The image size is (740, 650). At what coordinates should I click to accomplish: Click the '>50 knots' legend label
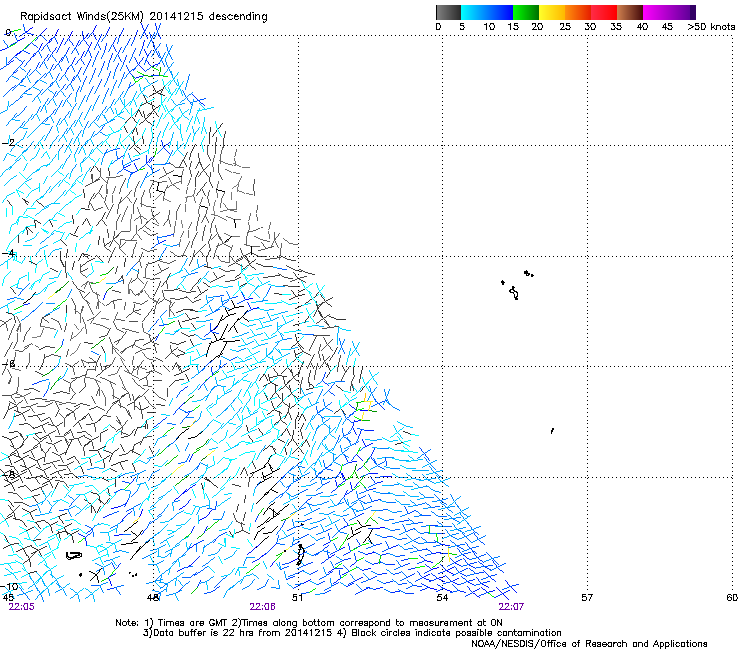711,27
